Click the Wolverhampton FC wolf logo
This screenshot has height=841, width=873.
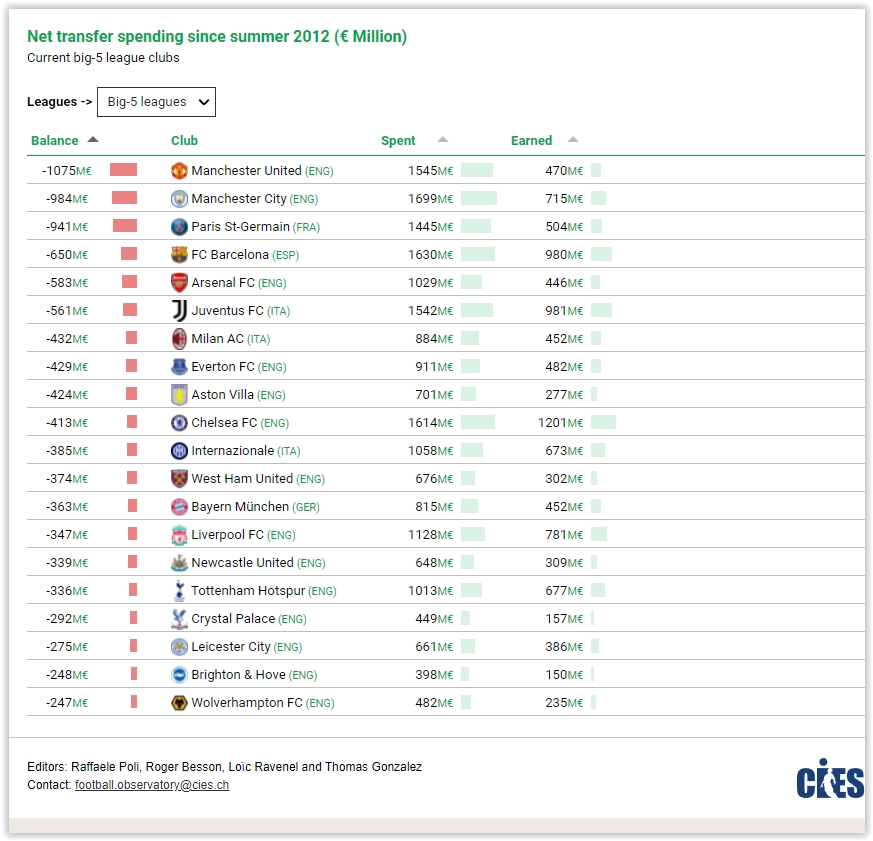point(179,703)
